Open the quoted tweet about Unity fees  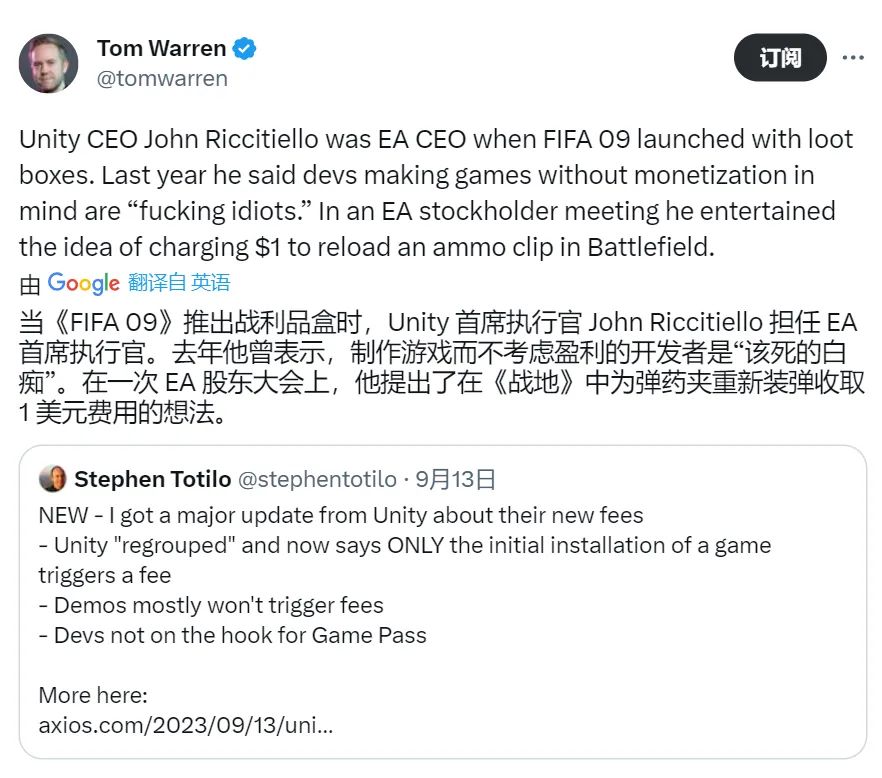tap(443, 602)
